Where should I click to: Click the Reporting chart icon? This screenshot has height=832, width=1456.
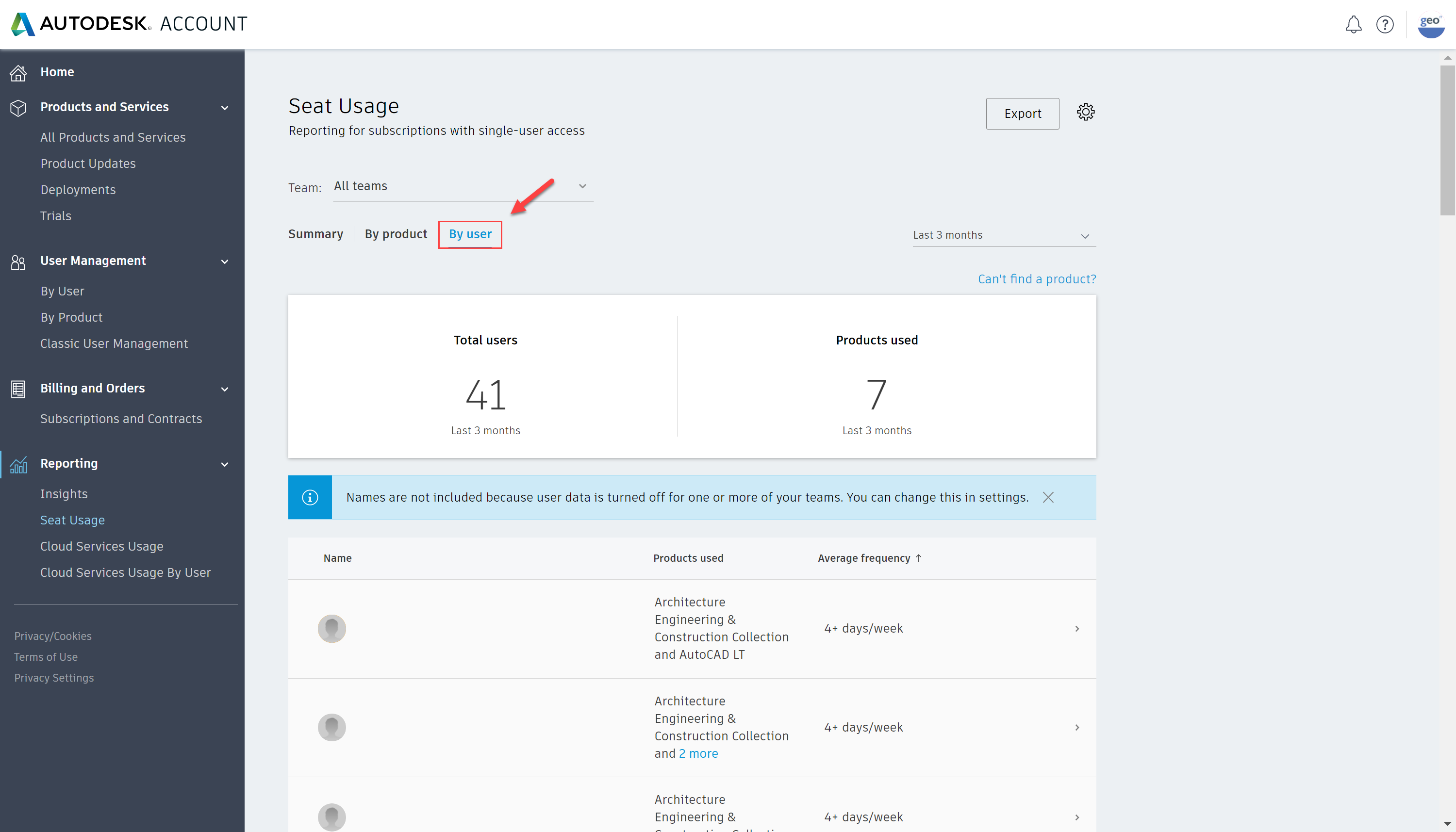[18, 465]
